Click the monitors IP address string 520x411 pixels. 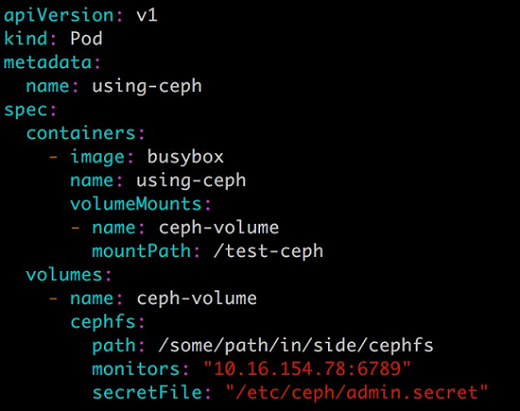(307, 369)
